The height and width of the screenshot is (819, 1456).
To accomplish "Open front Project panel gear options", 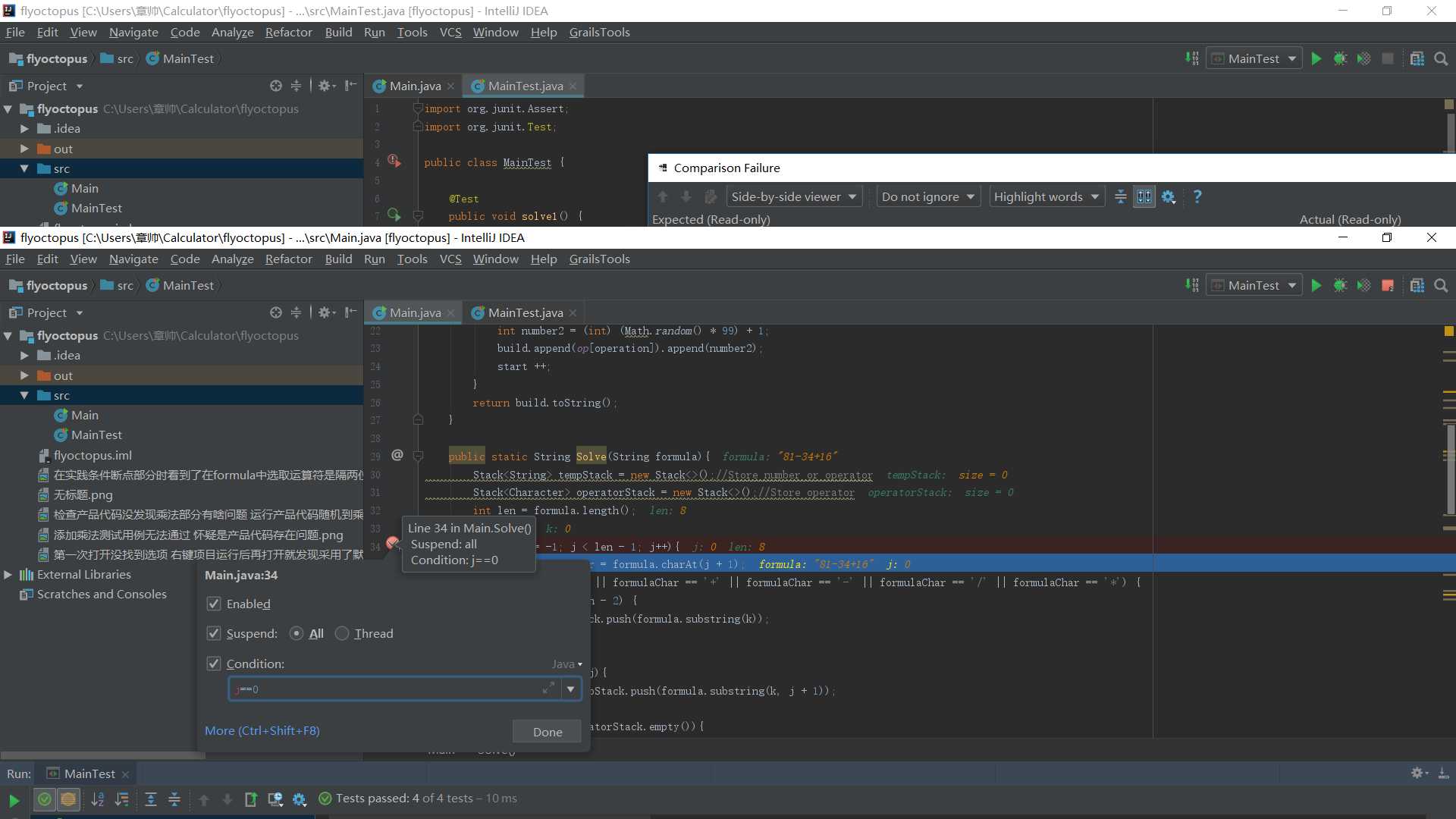I will (x=327, y=312).
